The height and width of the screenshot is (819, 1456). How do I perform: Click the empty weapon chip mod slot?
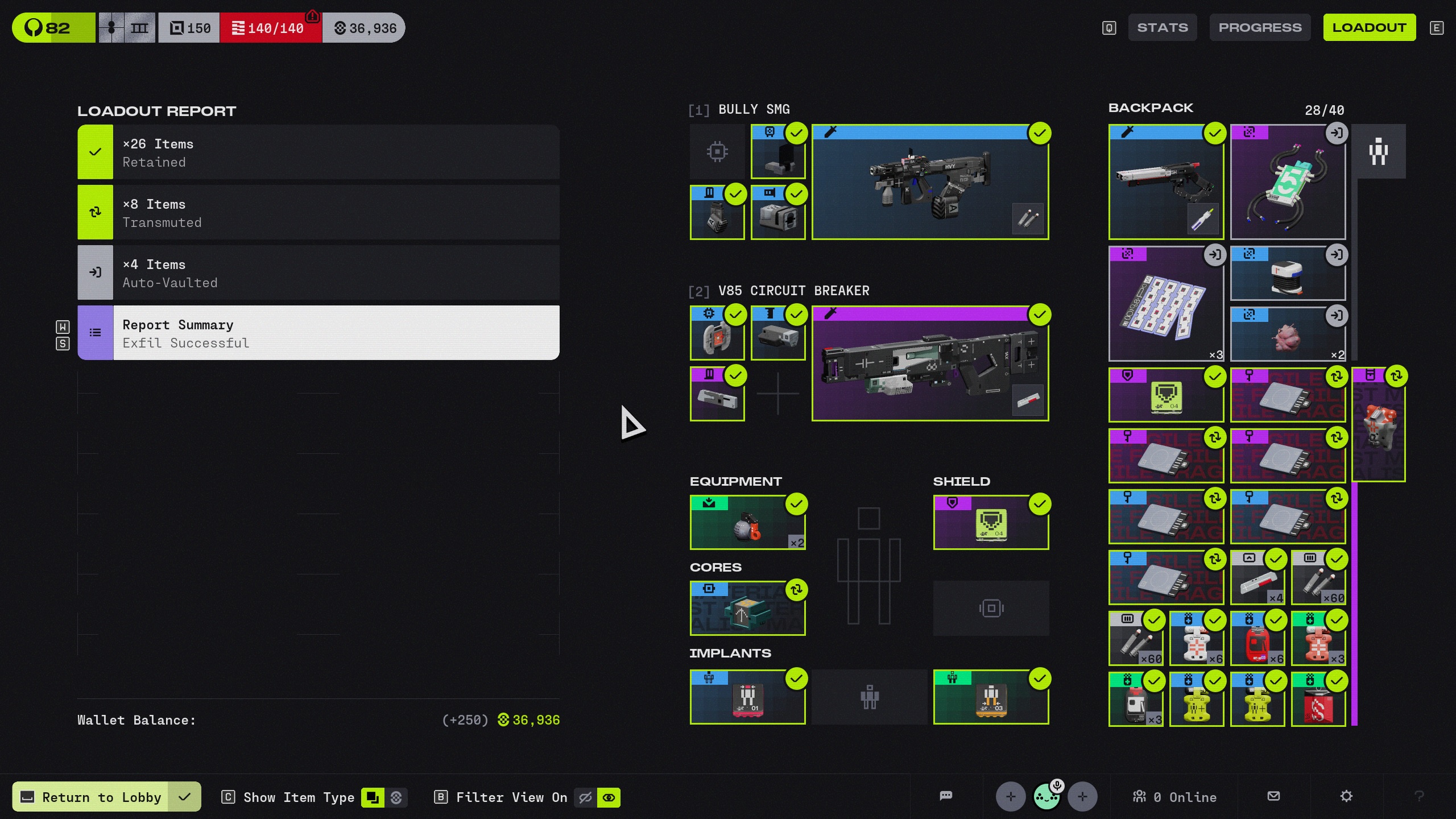pos(717,152)
